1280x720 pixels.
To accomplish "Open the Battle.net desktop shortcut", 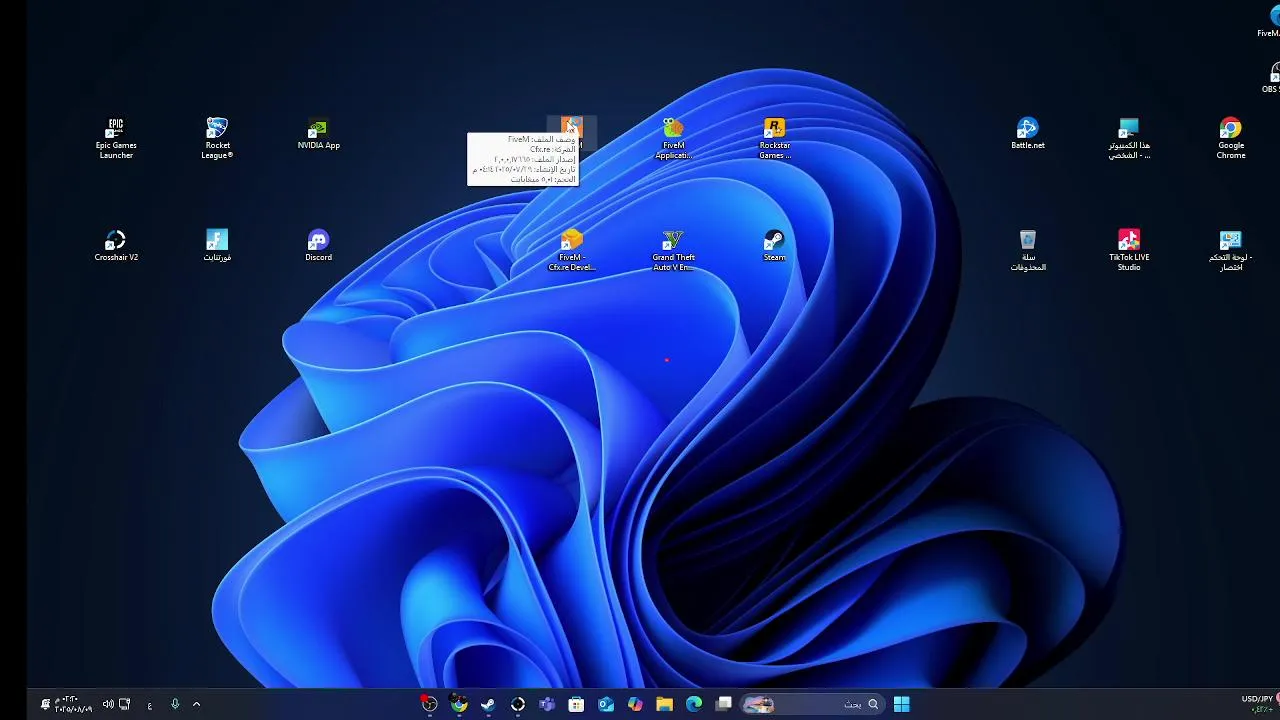I will coord(1027,135).
